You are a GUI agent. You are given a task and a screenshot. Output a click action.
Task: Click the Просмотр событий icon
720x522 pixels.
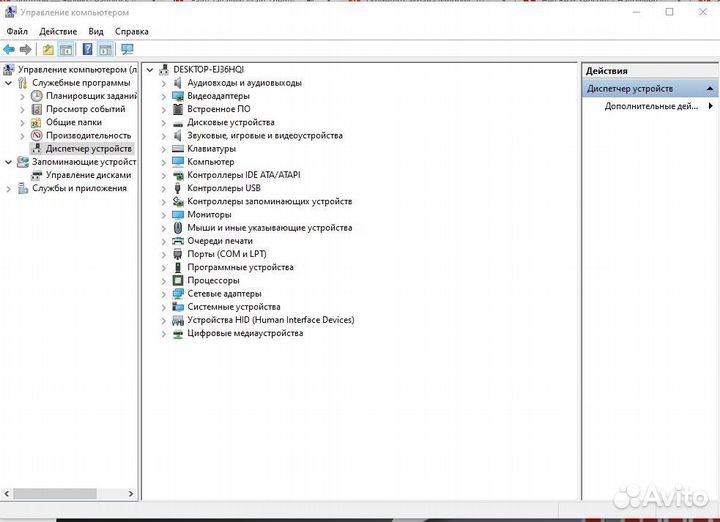click(x=37, y=109)
